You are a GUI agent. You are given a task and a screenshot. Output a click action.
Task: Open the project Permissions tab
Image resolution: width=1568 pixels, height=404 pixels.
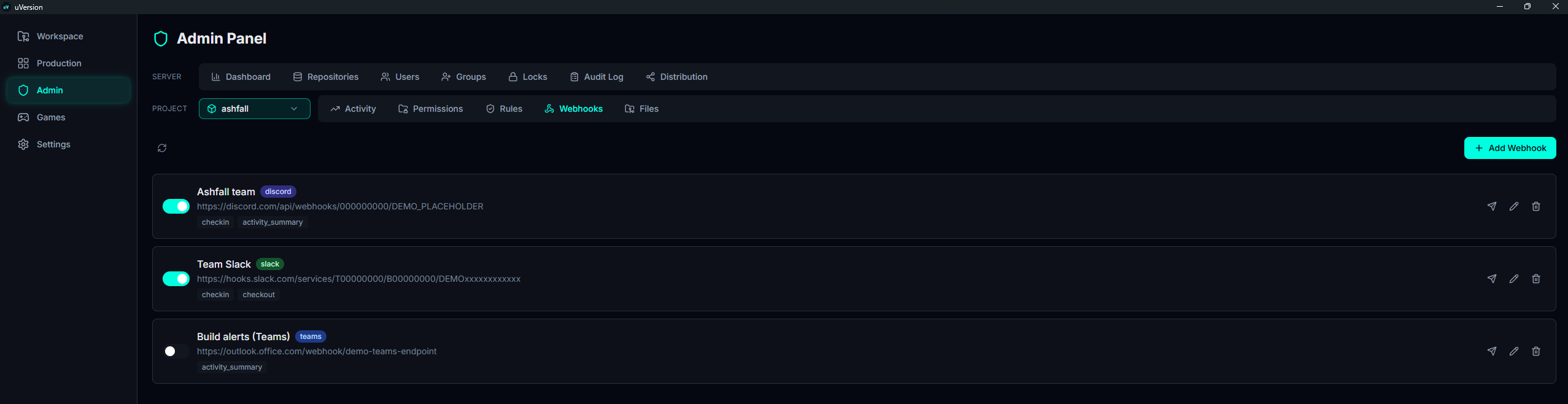[x=431, y=109]
